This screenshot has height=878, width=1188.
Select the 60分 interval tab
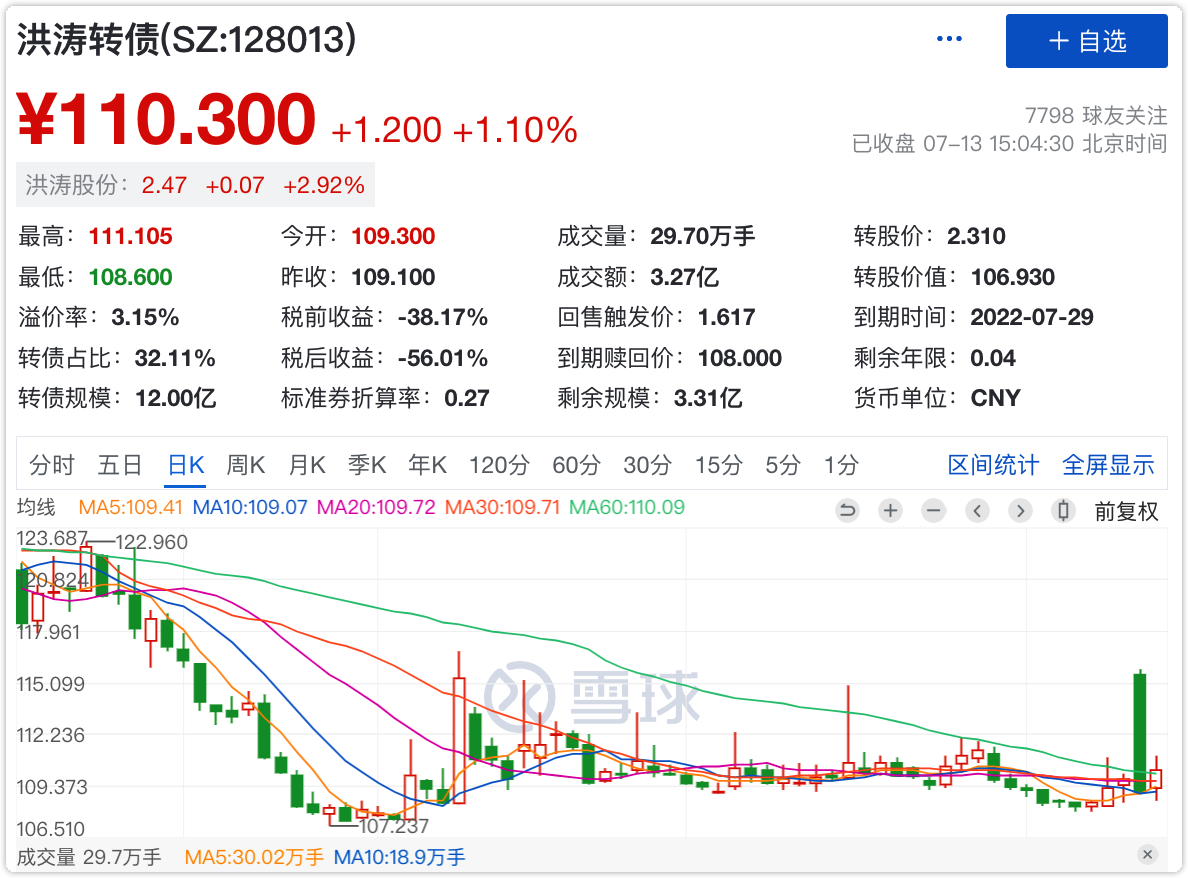tap(576, 465)
